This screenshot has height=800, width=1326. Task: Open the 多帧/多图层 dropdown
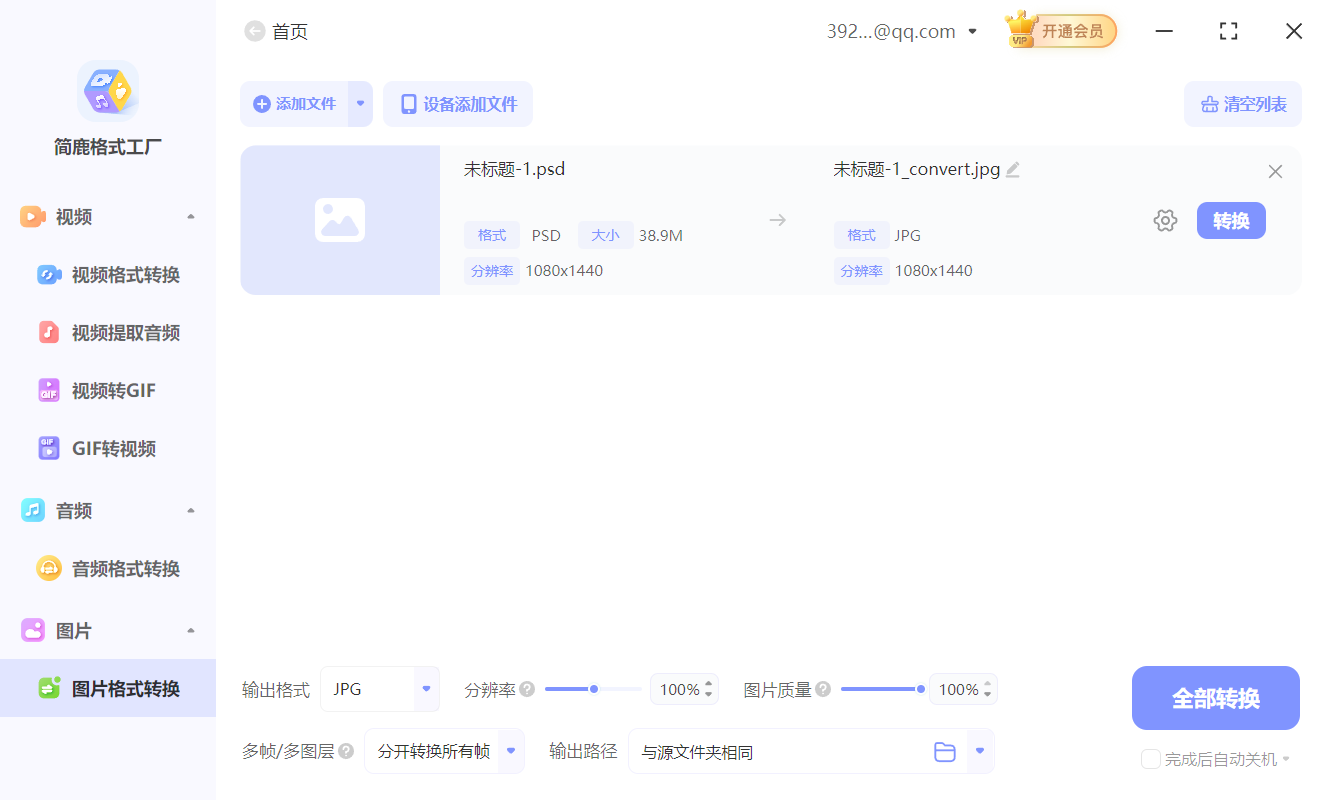444,751
